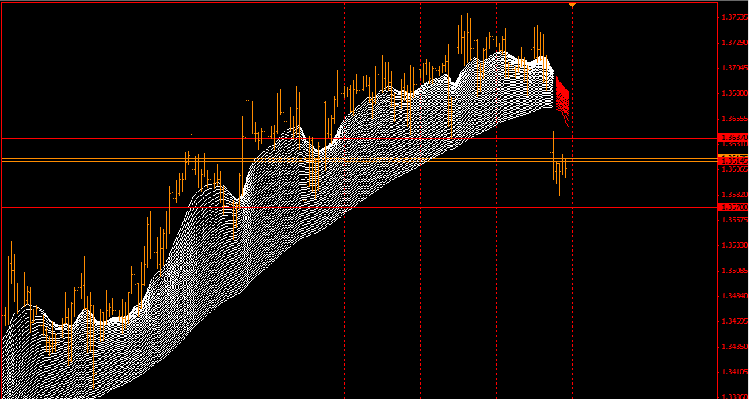Click the orange triangle marker atop the chart
The height and width of the screenshot is (399, 750).
tap(573, 5)
